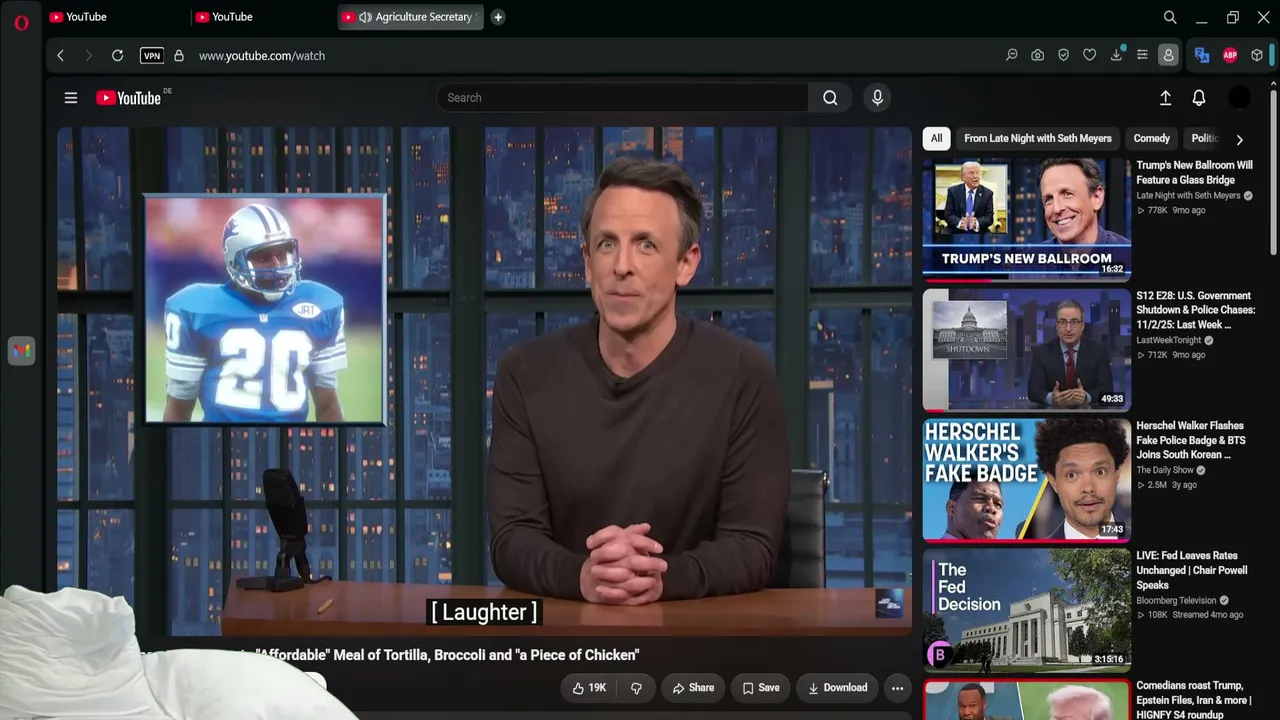Open the Adblock Plus extension

1230,56
